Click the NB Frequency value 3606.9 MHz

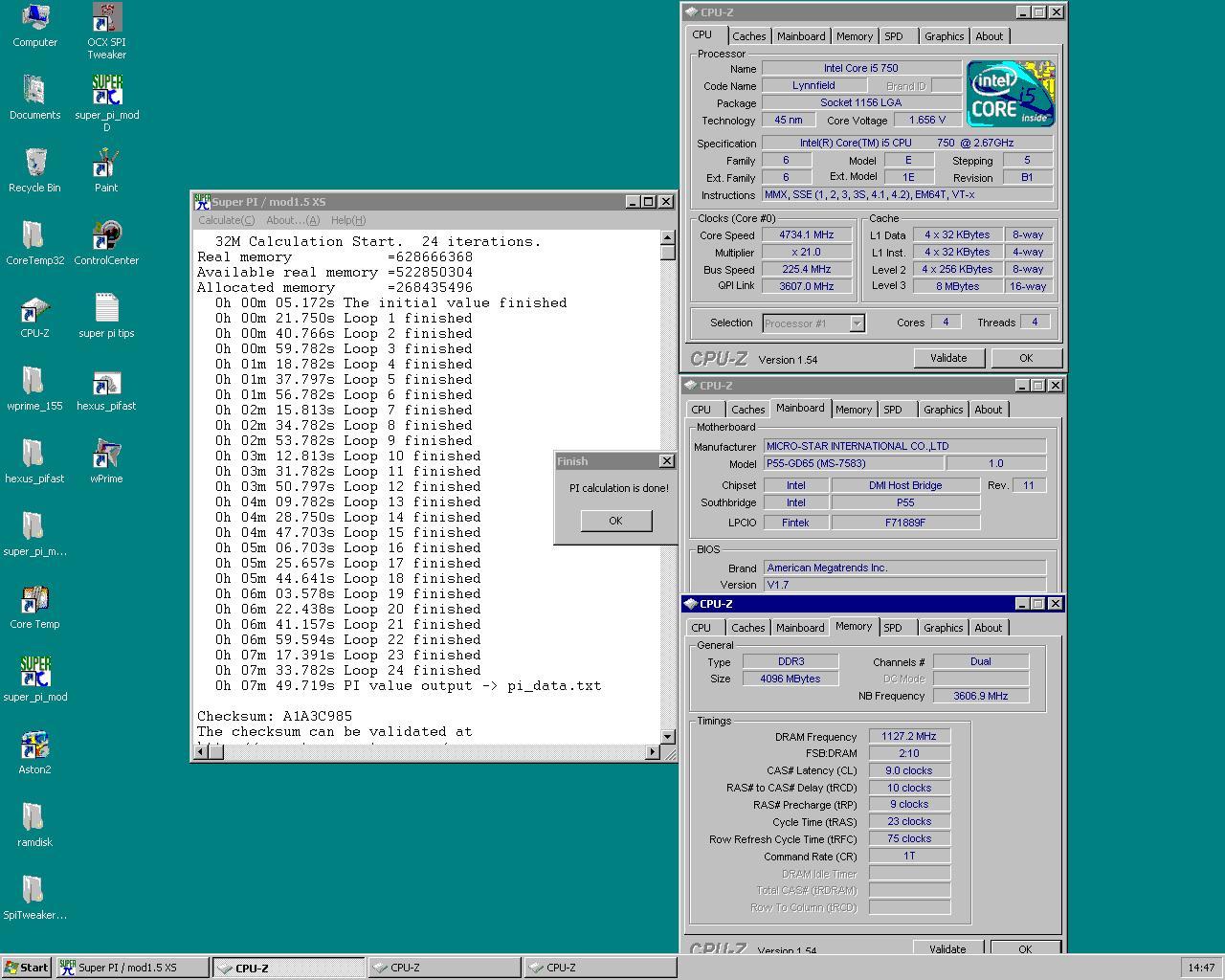981,696
